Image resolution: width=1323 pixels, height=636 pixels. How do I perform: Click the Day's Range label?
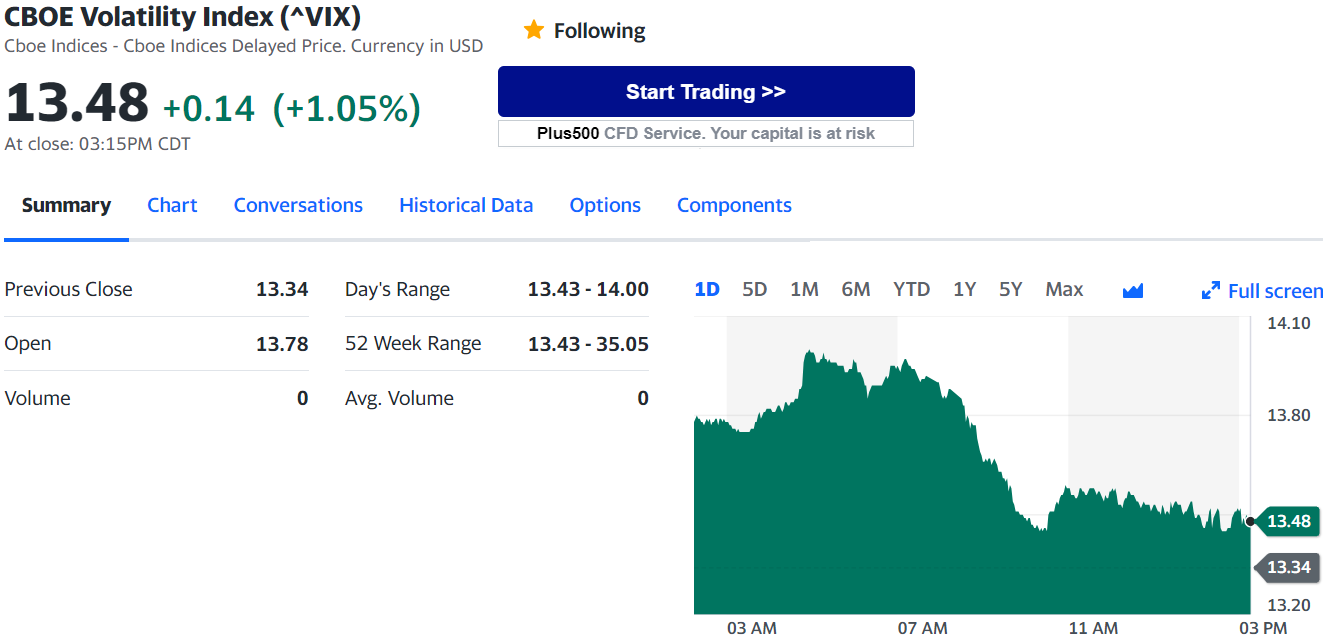click(397, 290)
